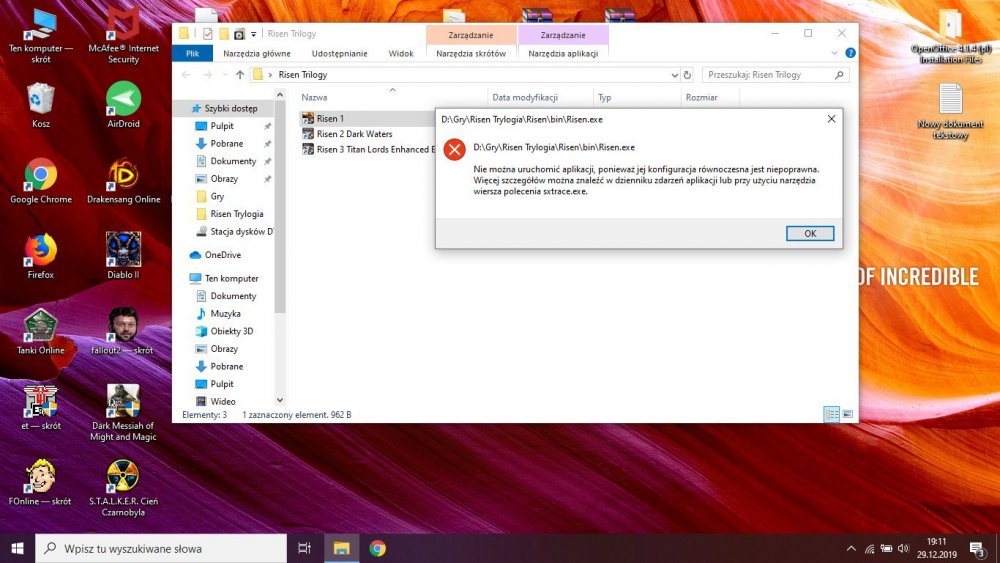Launch Google Chrome desktop shortcut

tap(41, 182)
